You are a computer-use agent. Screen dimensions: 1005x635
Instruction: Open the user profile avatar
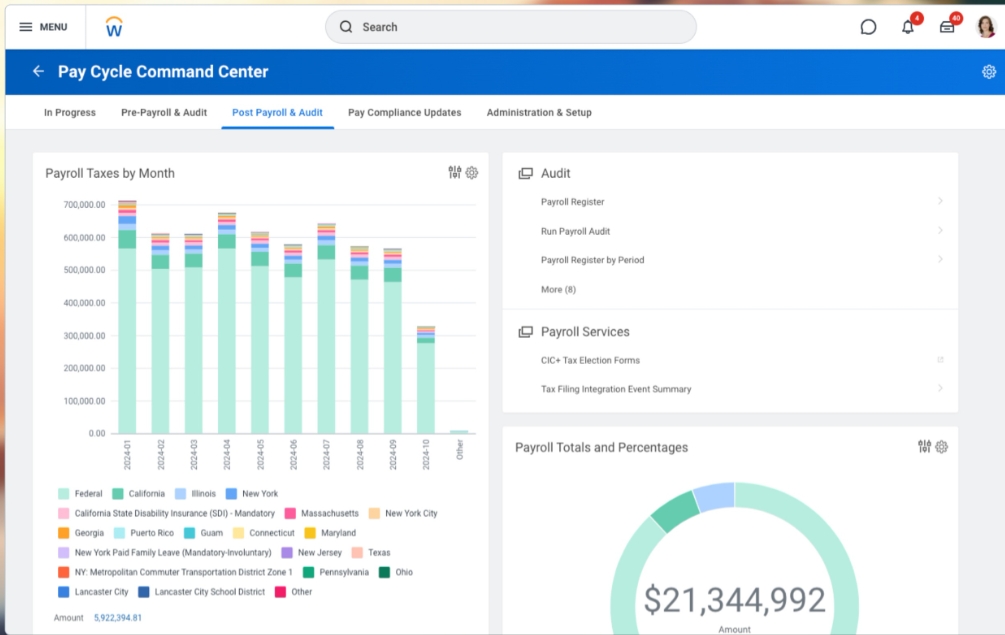click(x=986, y=27)
